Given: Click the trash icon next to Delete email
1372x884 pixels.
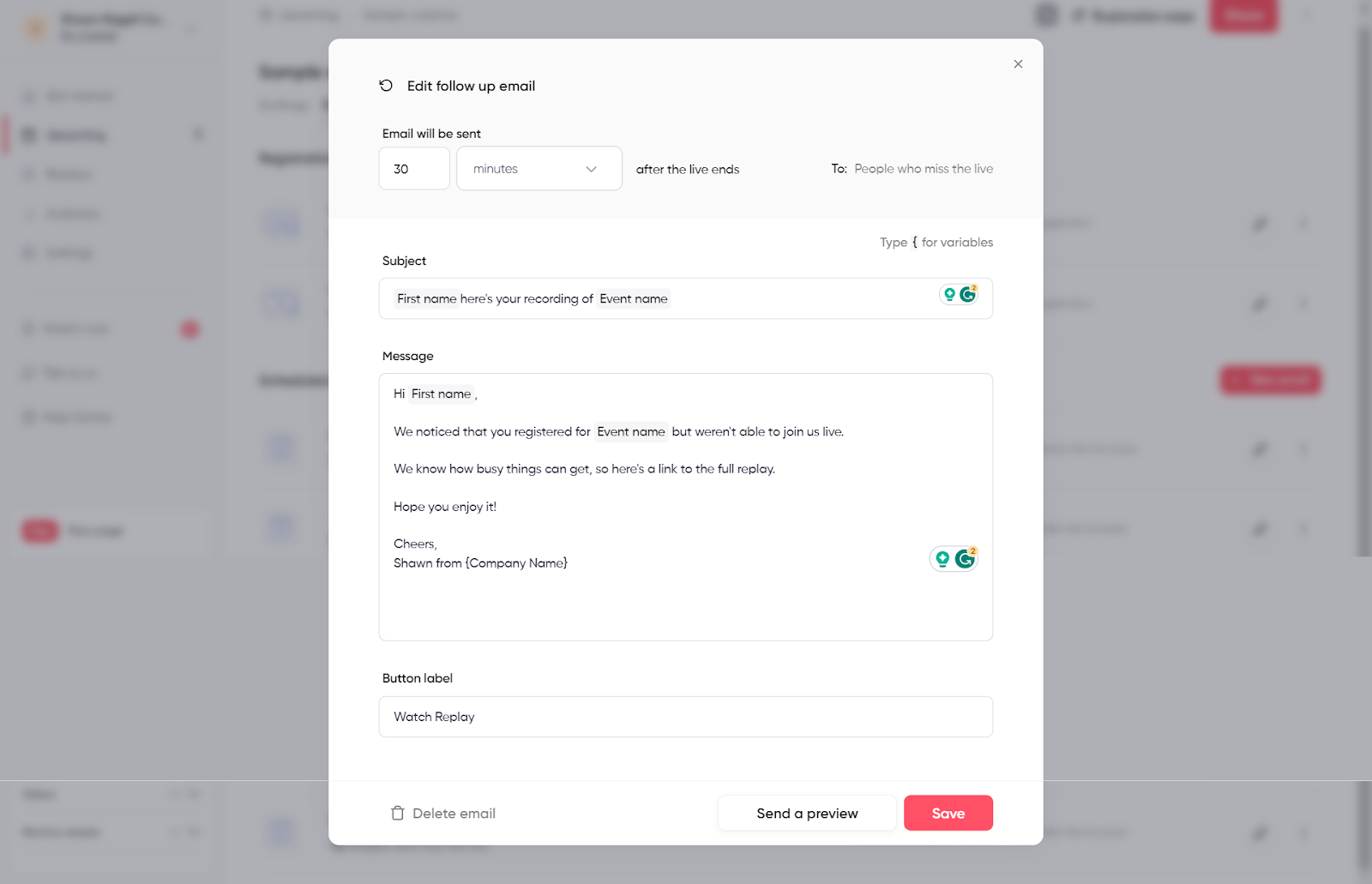Looking at the screenshot, I should tap(398, 813).
